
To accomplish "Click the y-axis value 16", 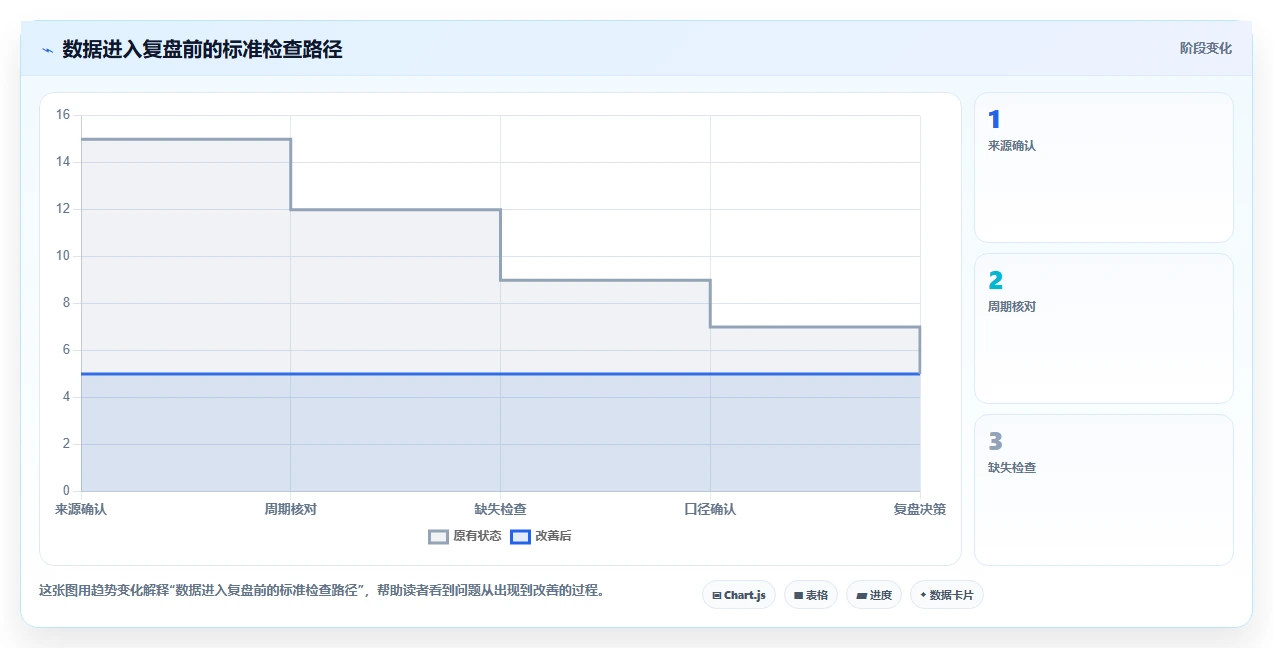I will [x=63, y=115].
